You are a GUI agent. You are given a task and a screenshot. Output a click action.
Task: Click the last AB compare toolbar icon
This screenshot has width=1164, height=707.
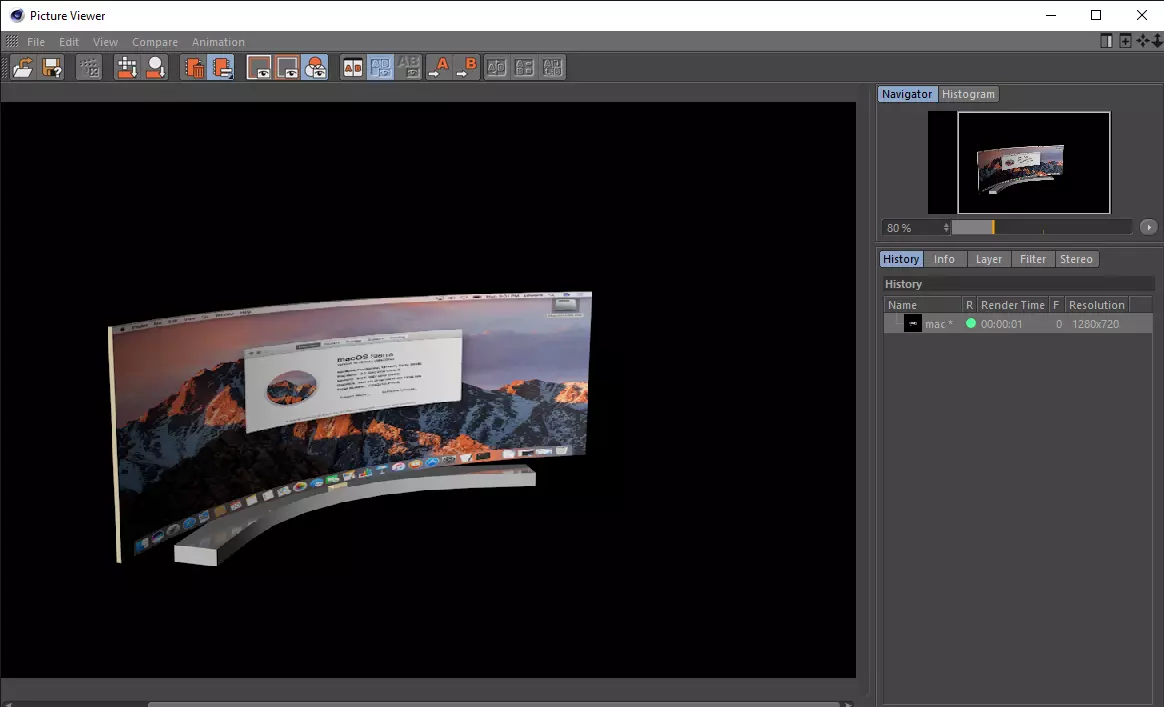tap(552, 68)
